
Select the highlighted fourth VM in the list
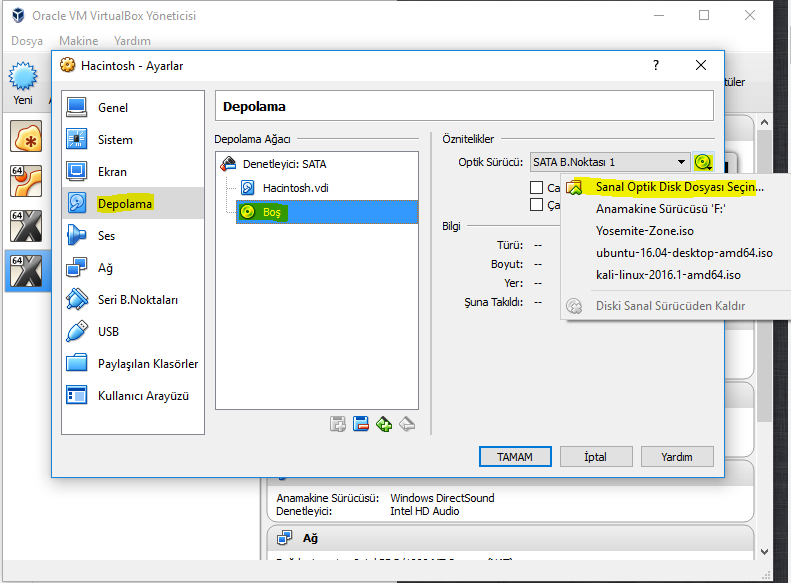[x=26, y=271]
